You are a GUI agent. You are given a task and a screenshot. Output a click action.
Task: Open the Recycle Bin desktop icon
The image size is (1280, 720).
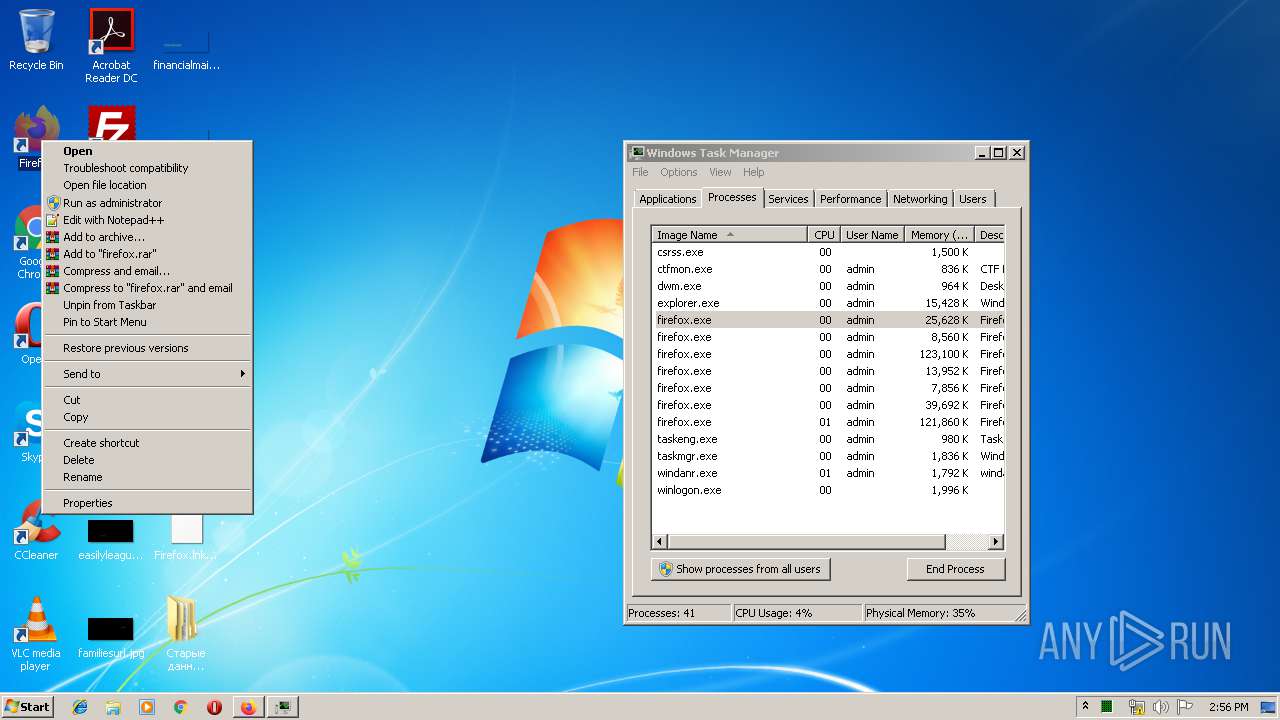36,40
